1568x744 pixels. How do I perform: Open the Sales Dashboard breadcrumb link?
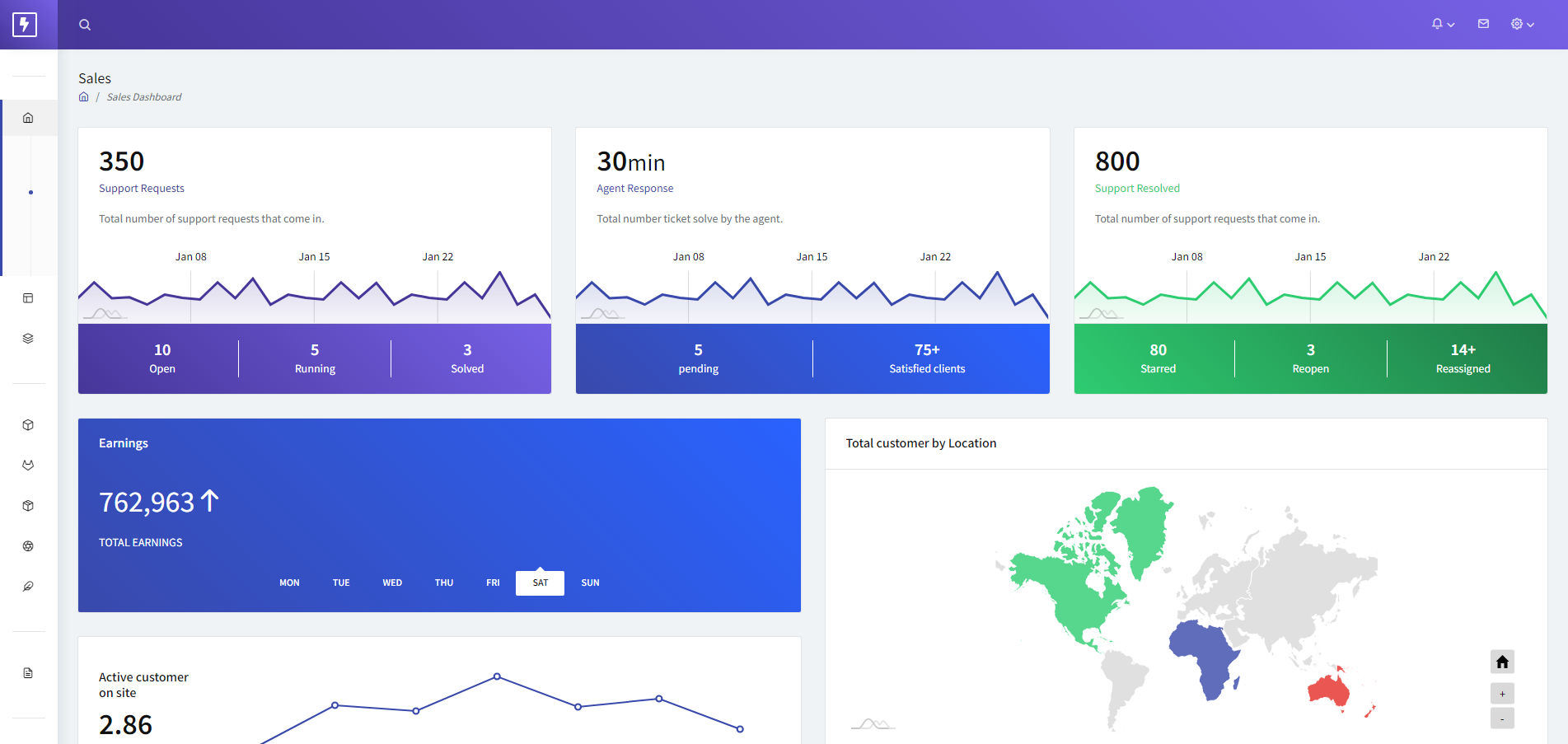pos(144,96)
